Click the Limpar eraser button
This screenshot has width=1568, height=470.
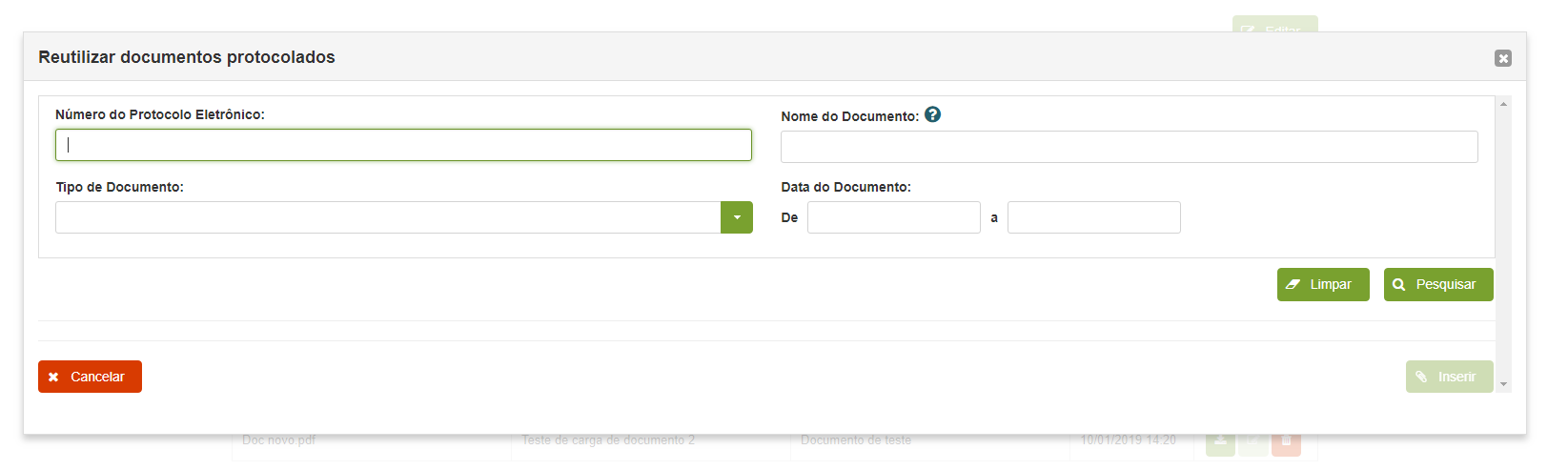click(1322, 284)
